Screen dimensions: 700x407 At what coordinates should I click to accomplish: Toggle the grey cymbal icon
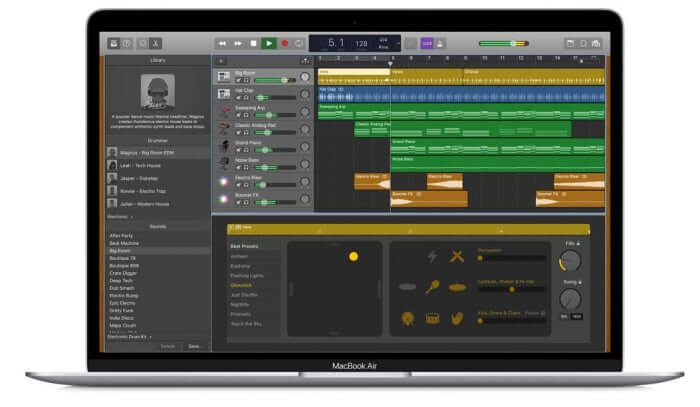tap(407, 287)
